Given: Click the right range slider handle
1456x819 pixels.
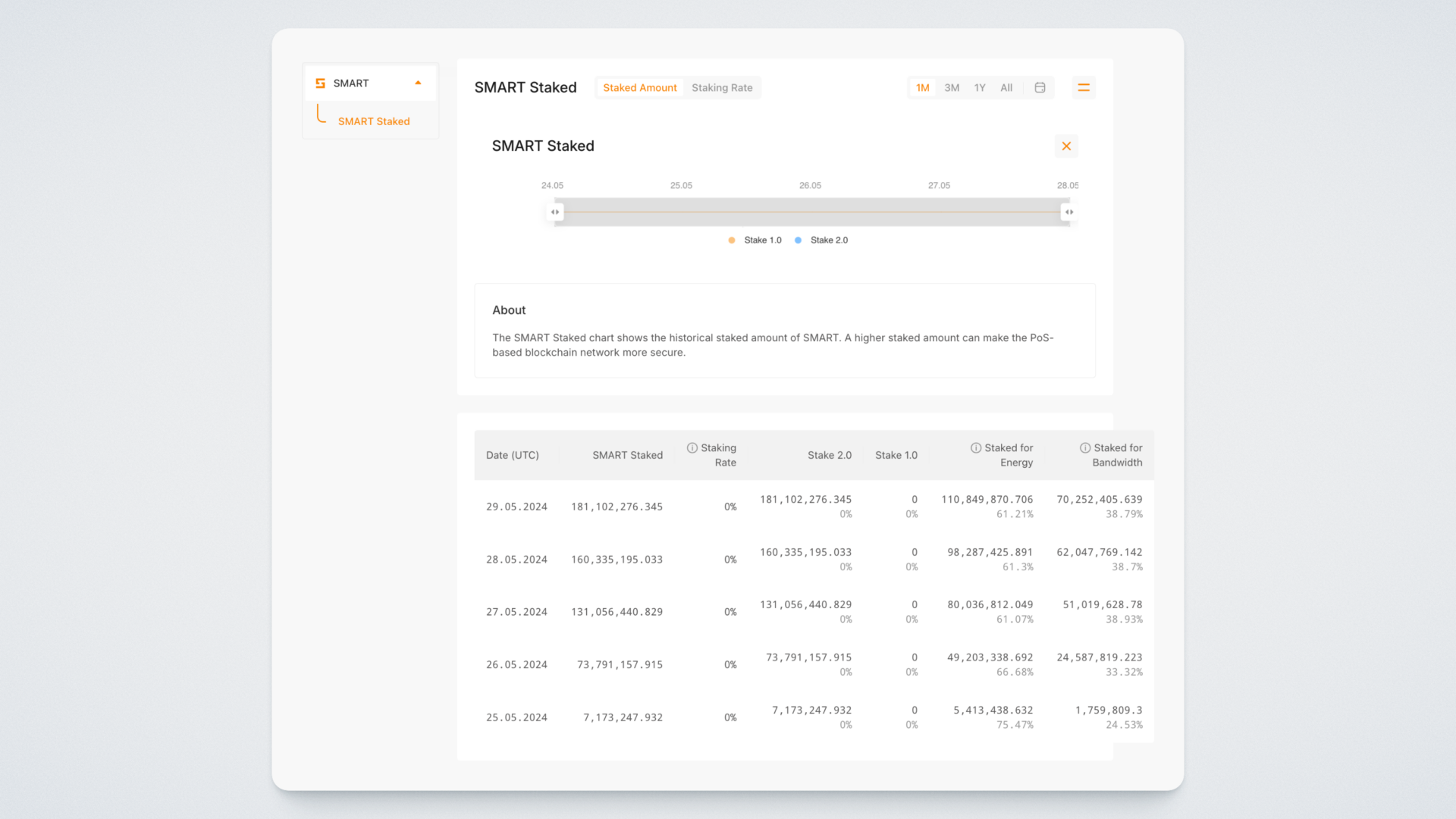Looking at the screenshot, I should tap(1068, 212).
